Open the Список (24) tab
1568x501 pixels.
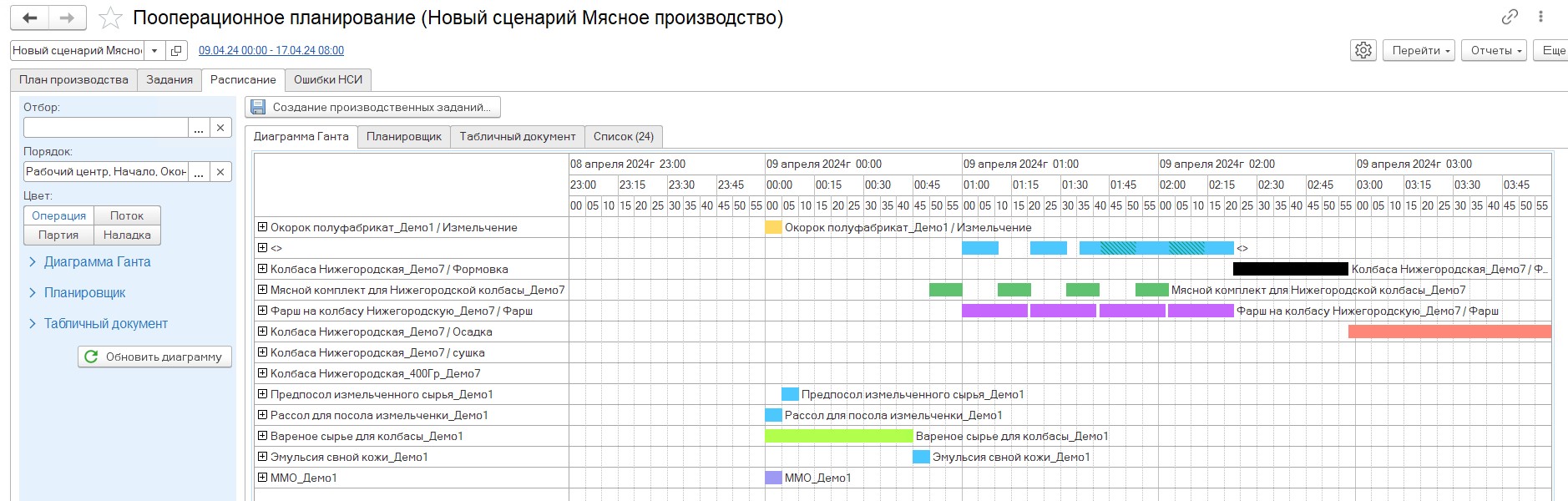(x=623, y=136)
